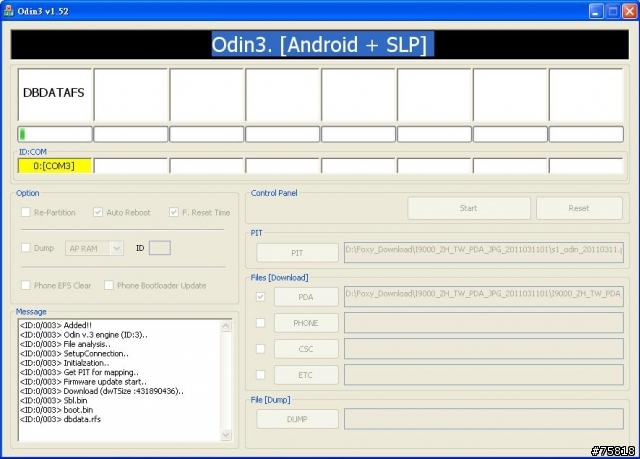Click the PHONE file path field
The height and width of the screenshot is (459, 640).
484,323
